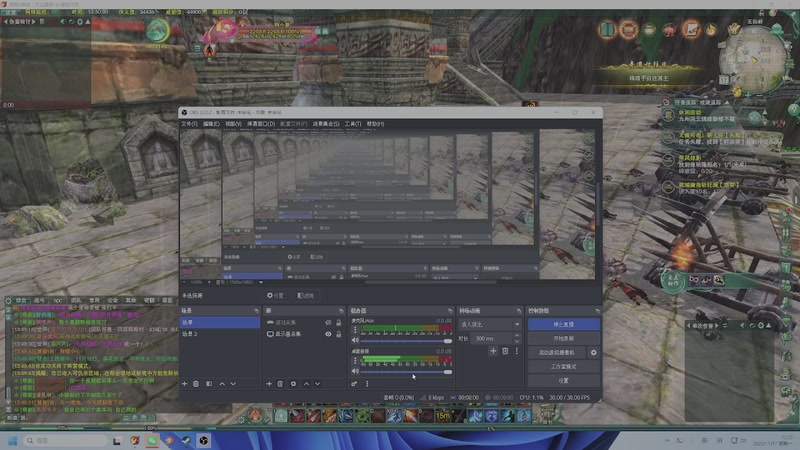Open the scene filters icon in Scenes panel
This screenshot has height=450, width=800.
(209, 384)
